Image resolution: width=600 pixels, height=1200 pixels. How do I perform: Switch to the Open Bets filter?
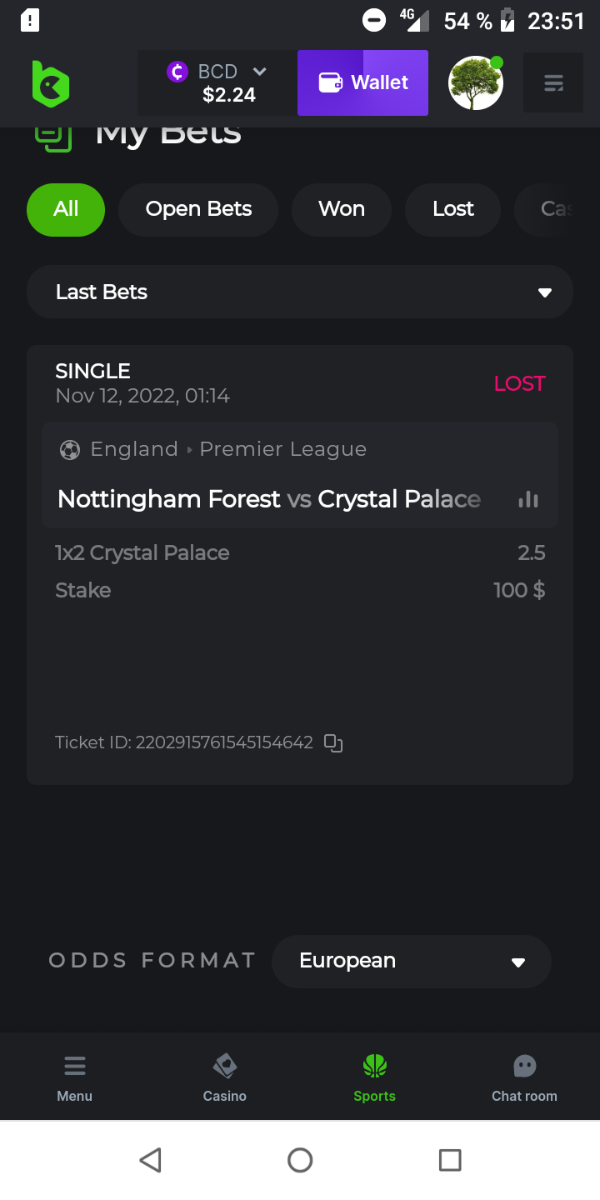tap(198, 209)
